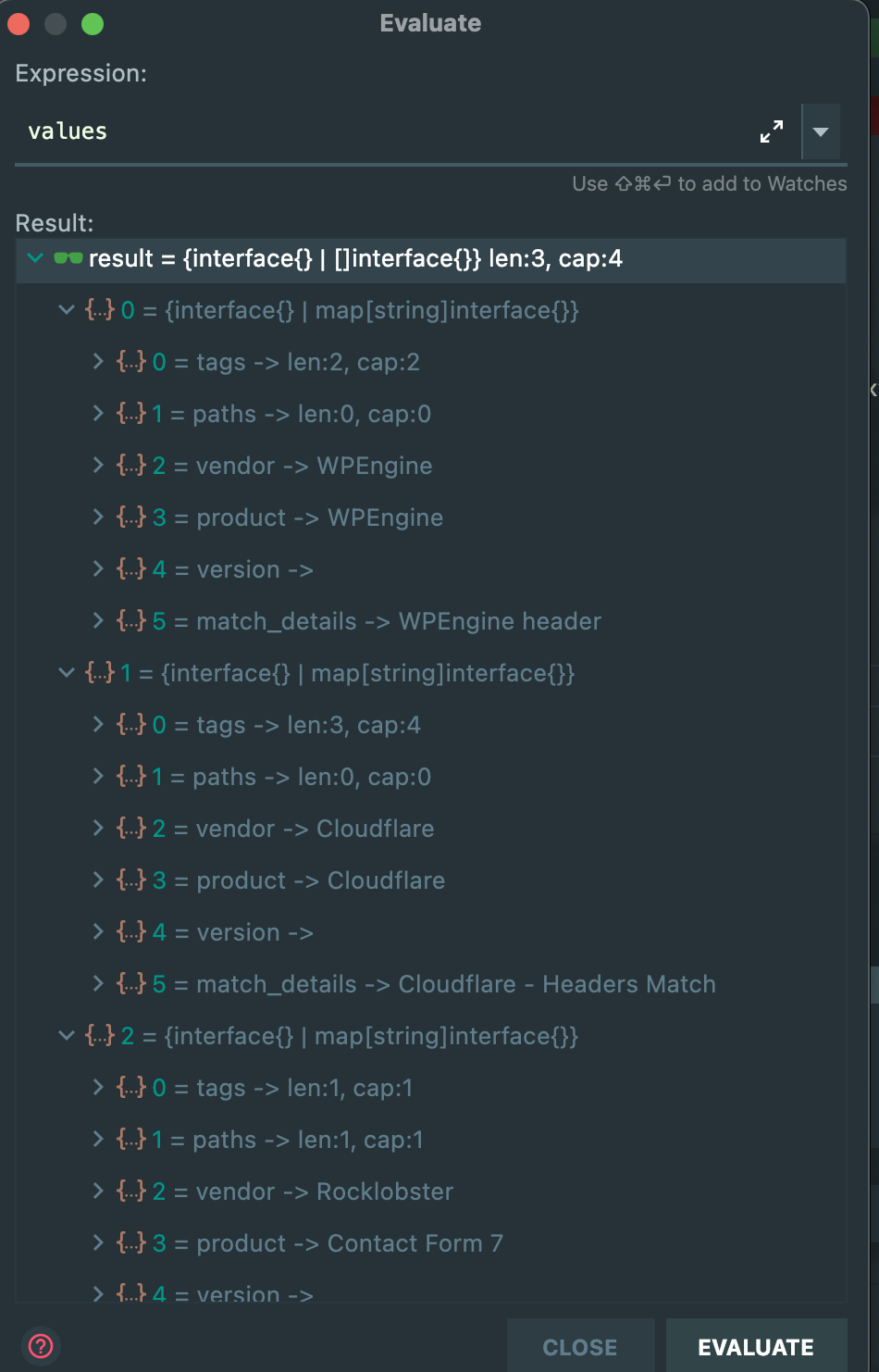The image size is (879, 1372).
Task: Click the EVALUATE button
Action: pyautogui.click(x=756, y=1347)
